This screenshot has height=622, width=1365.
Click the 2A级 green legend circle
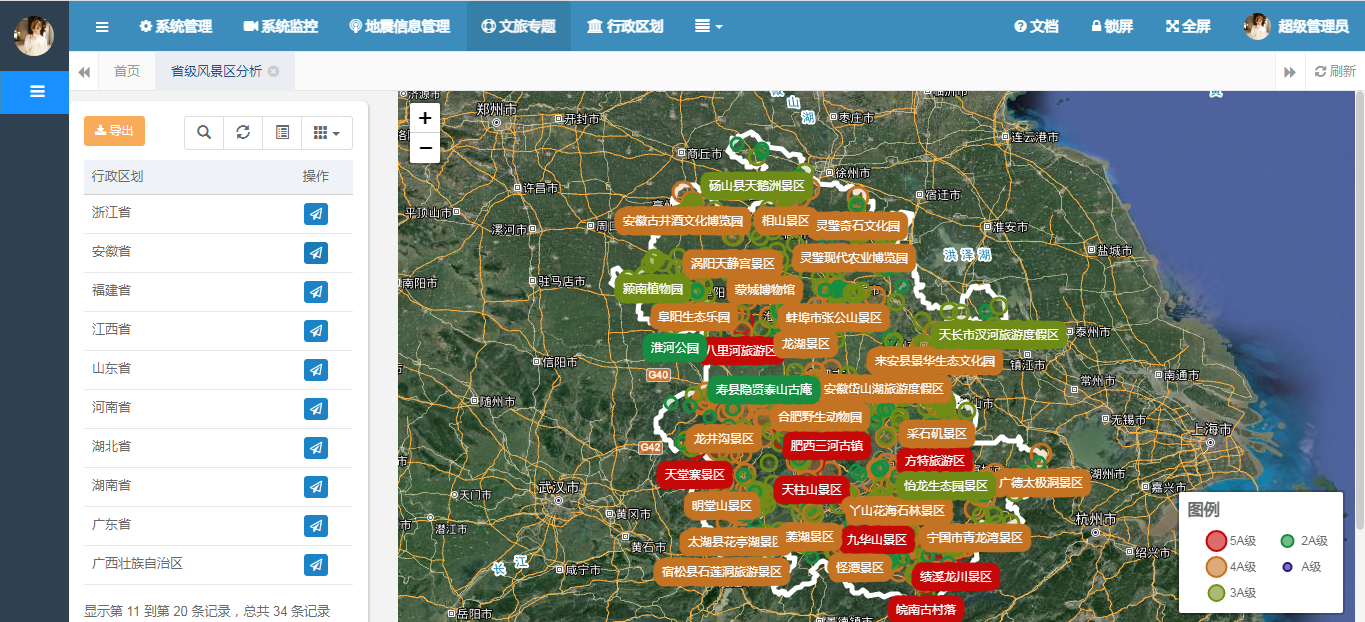[x=1288, y=541]
